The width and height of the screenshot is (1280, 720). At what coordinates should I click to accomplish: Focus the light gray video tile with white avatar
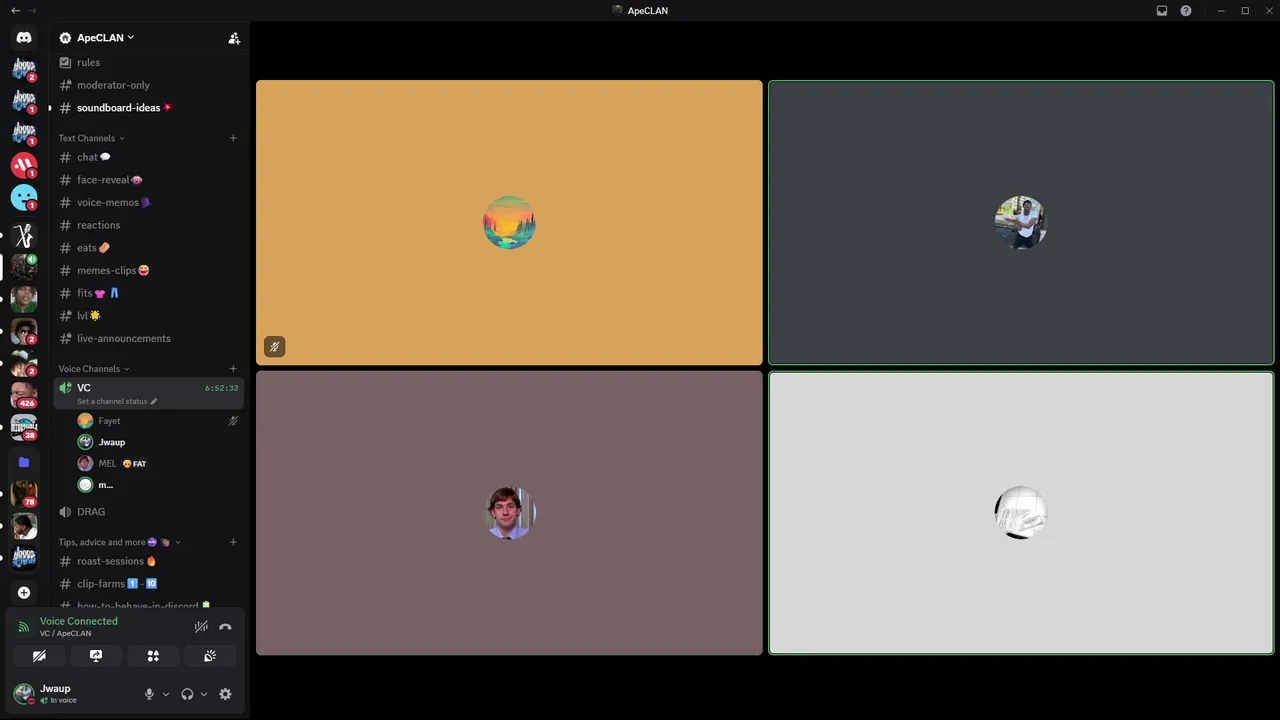(x=1021, y=513)
